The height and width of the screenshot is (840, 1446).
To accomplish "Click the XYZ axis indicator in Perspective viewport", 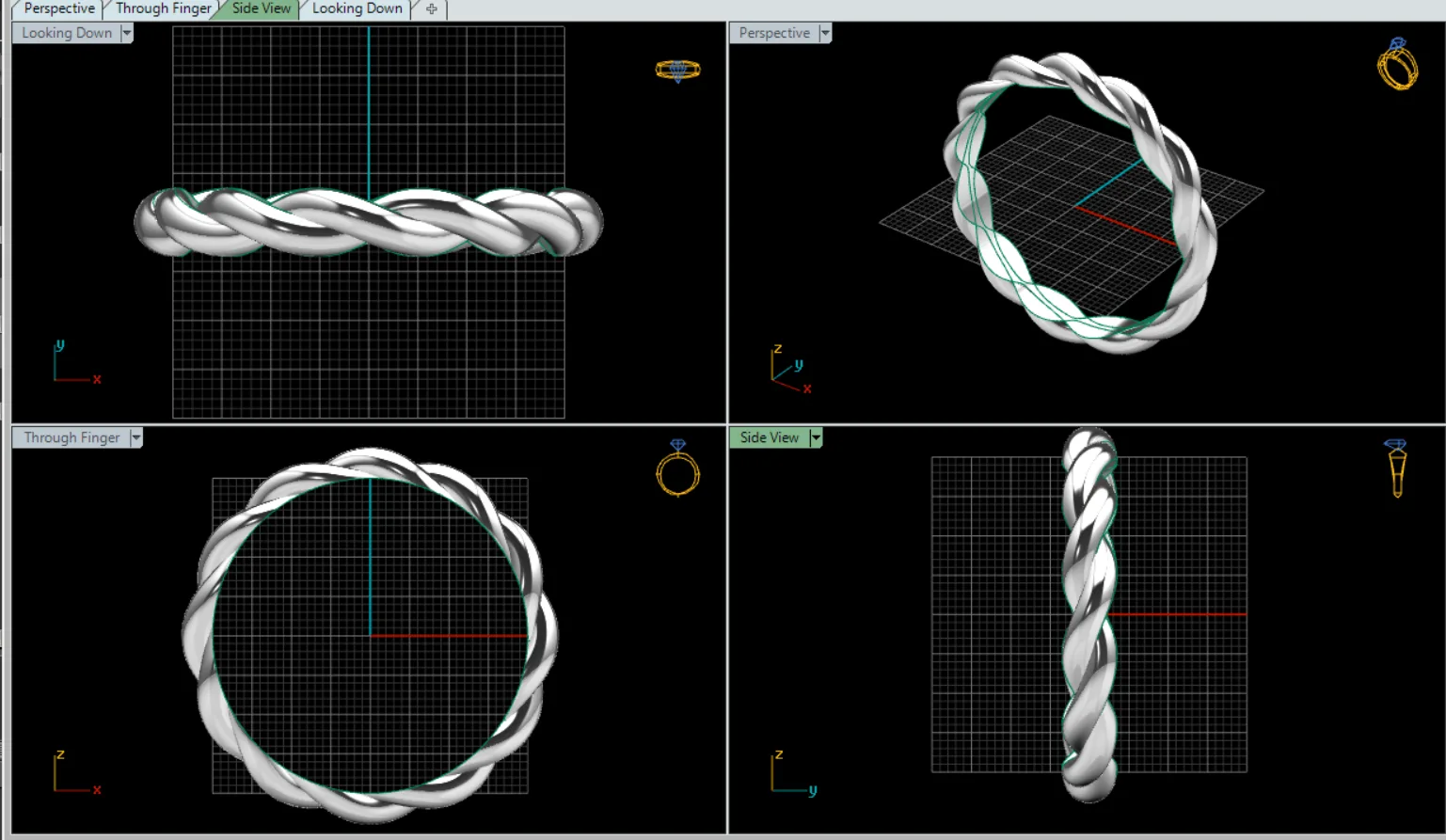I will [x=790, y=369].
